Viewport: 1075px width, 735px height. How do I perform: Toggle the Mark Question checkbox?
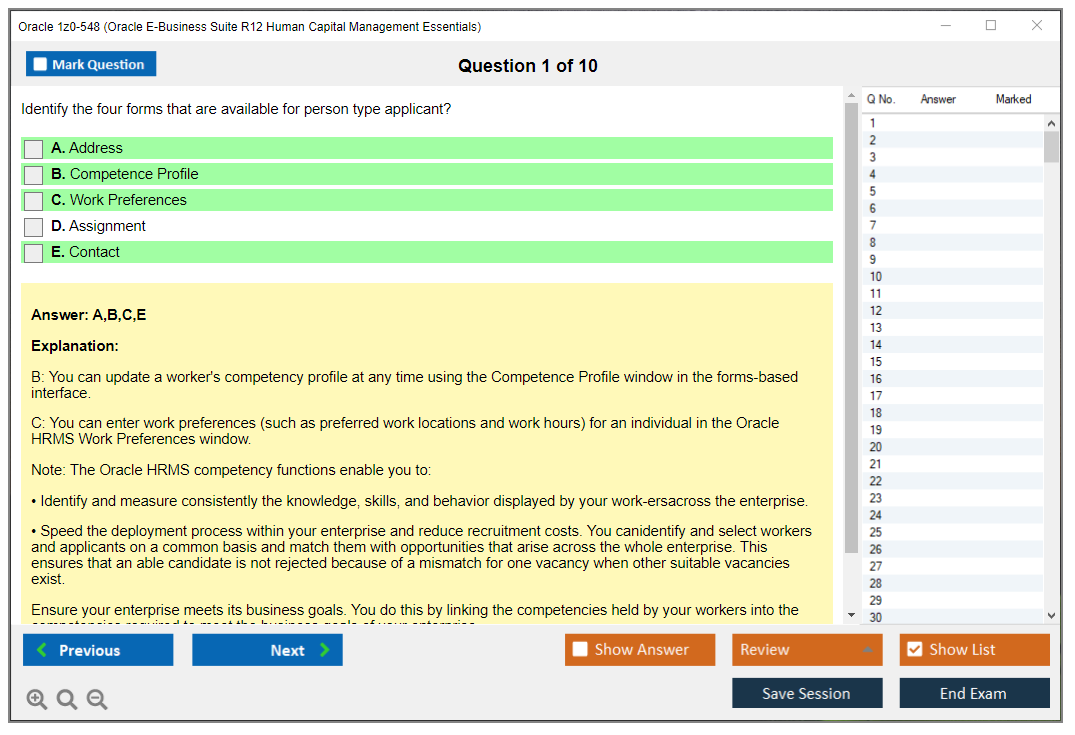point(40,63)
